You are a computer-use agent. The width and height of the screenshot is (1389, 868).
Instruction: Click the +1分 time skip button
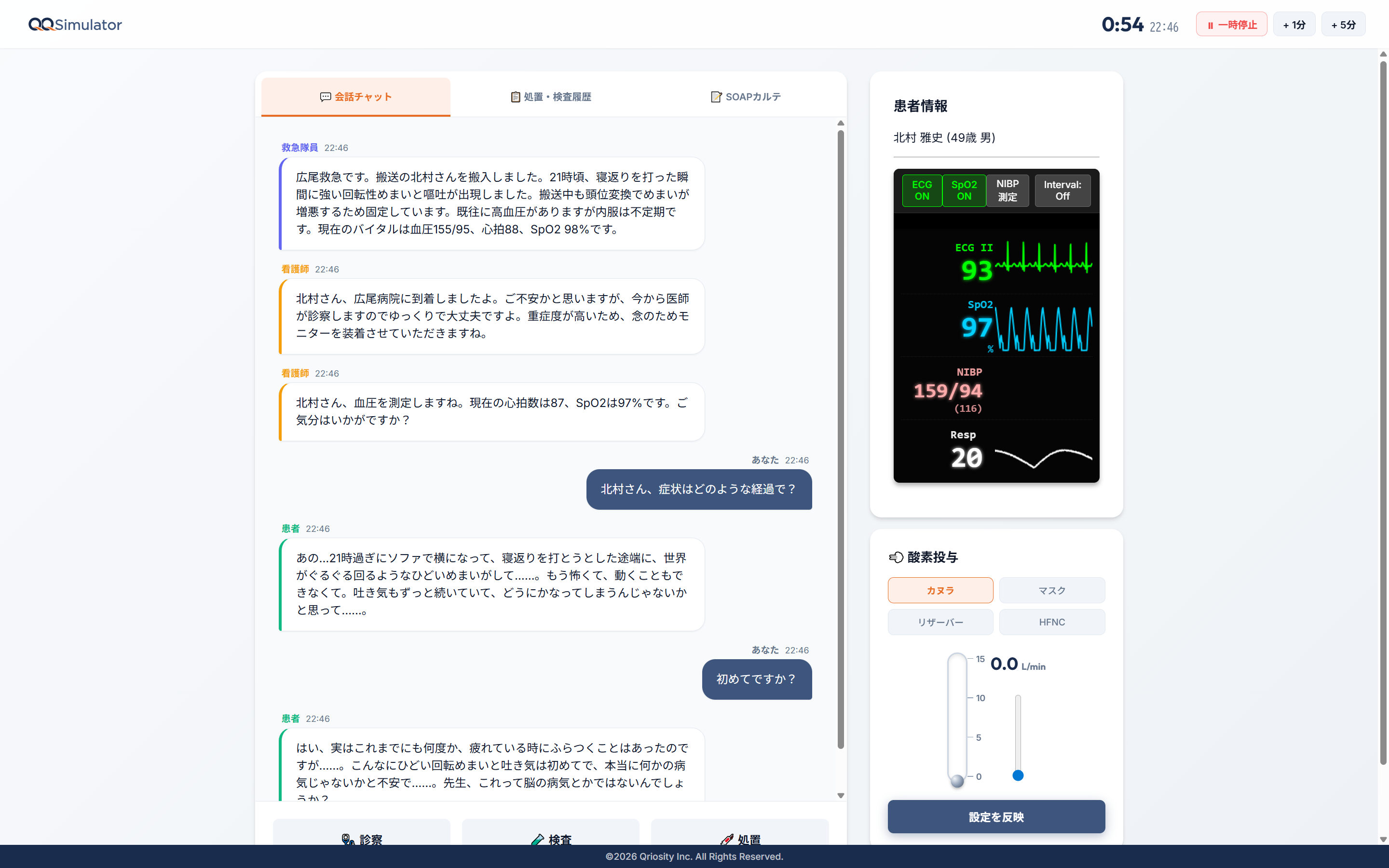tap(1294, 24)
